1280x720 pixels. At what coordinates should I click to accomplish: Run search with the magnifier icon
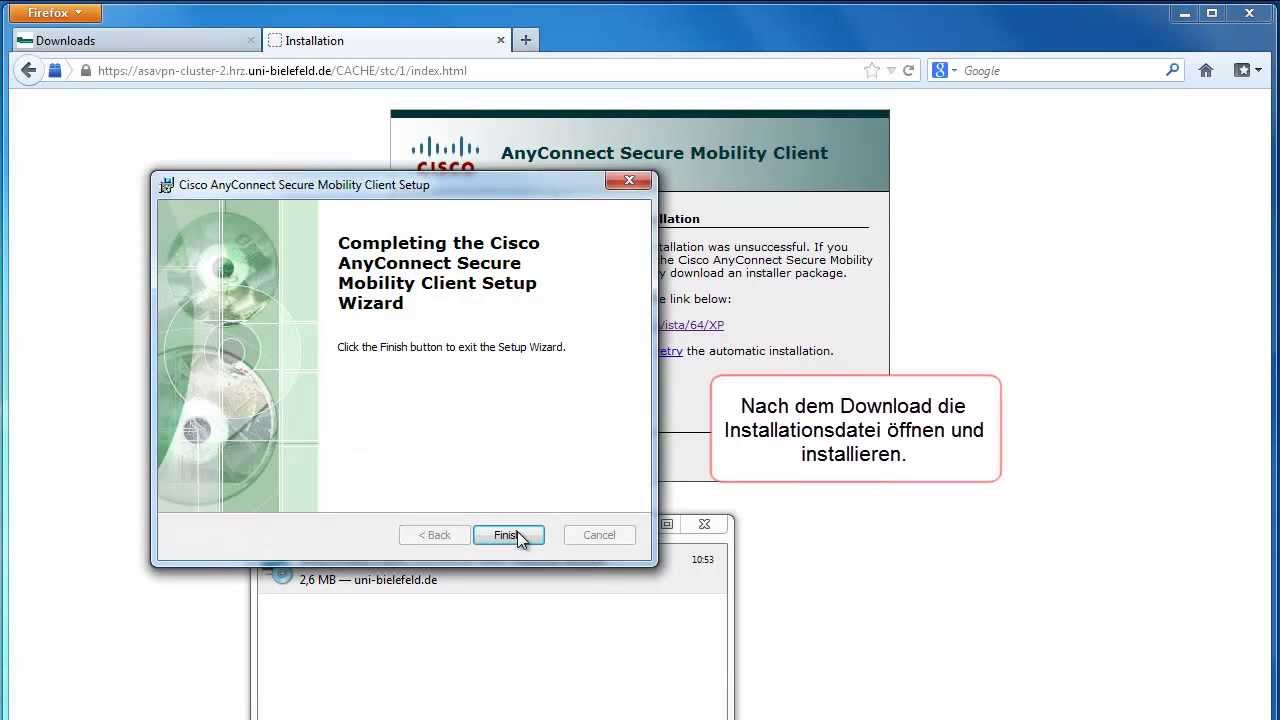point(1173,70)
